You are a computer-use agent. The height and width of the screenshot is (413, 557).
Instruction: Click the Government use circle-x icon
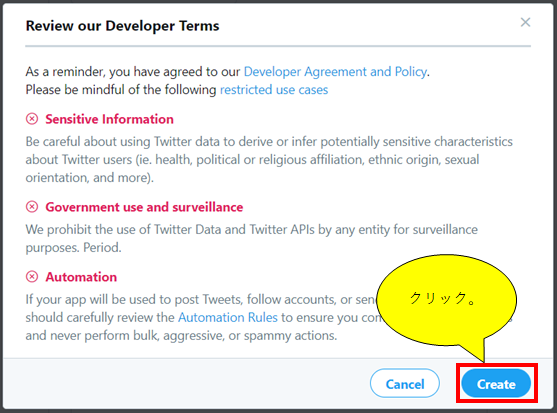coord(32,206)
